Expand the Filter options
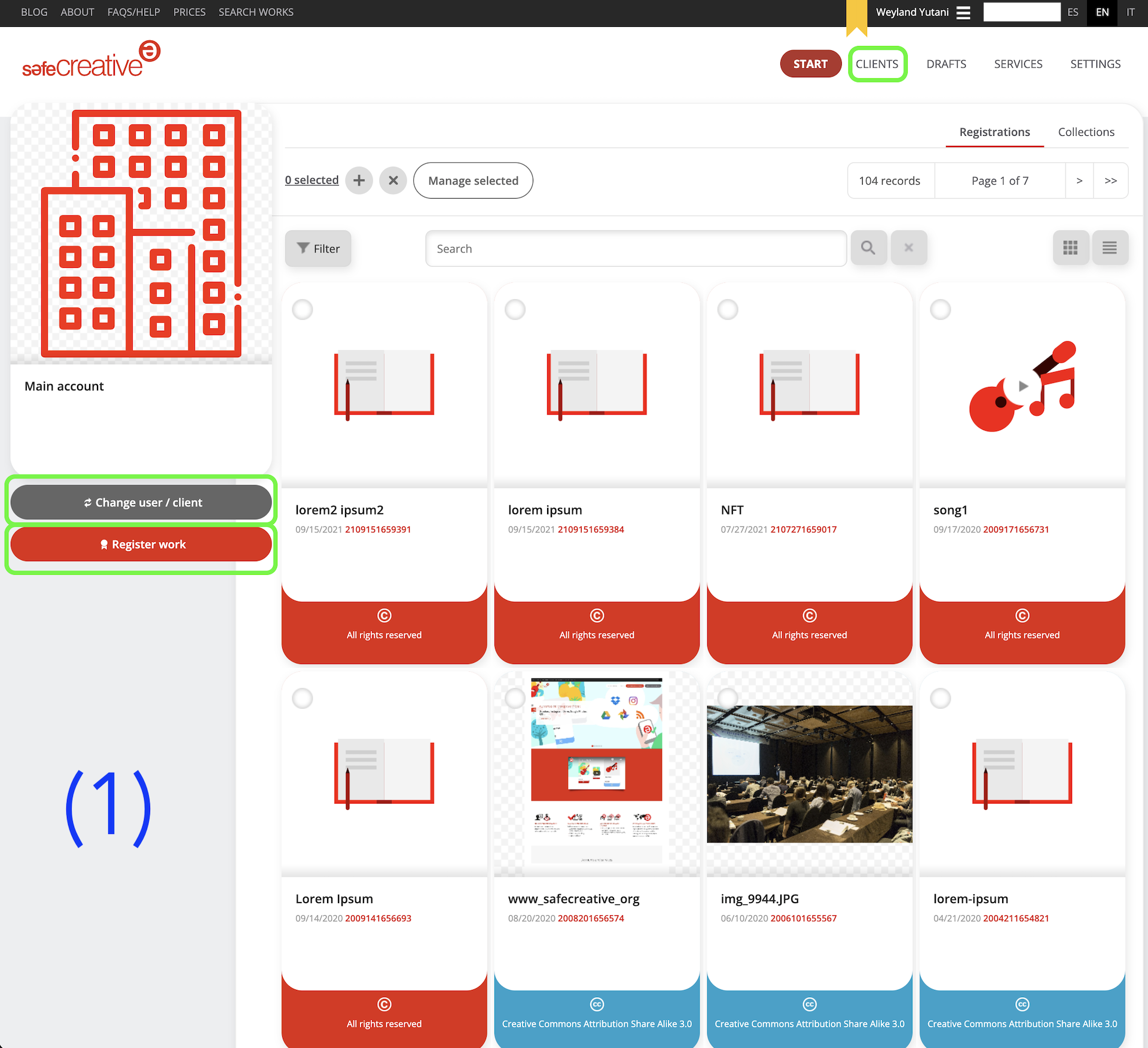 tap(318, 248)
